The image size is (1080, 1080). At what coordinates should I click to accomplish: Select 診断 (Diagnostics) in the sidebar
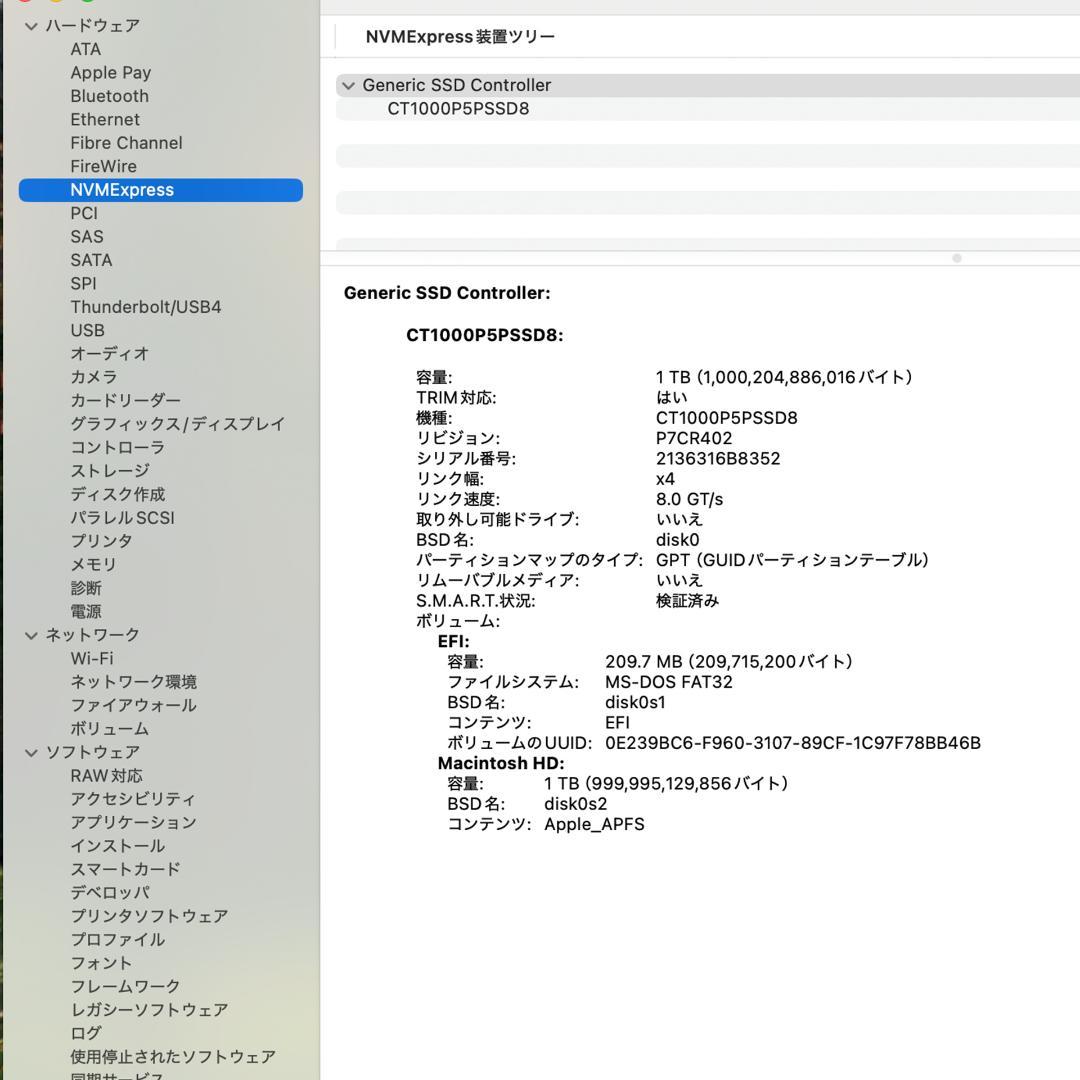tap(88, 587)
